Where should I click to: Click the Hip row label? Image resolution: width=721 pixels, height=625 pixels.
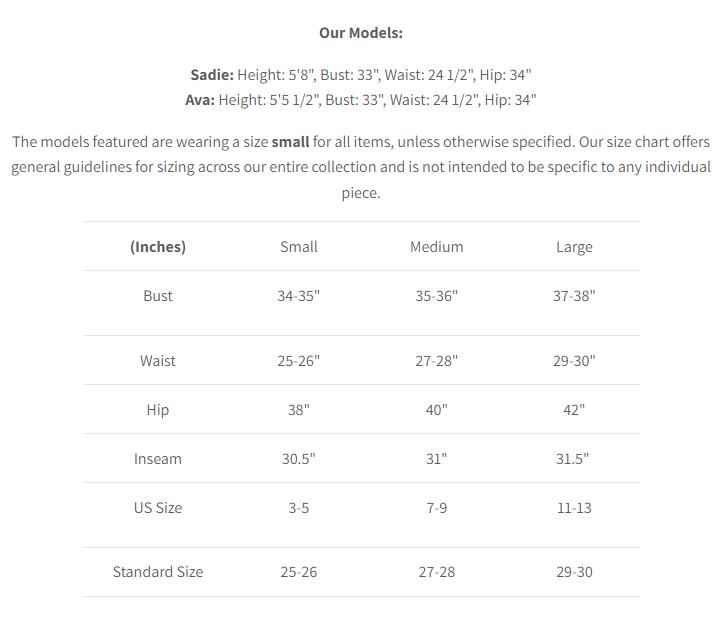pyautogui.click(x=158, y=410)
